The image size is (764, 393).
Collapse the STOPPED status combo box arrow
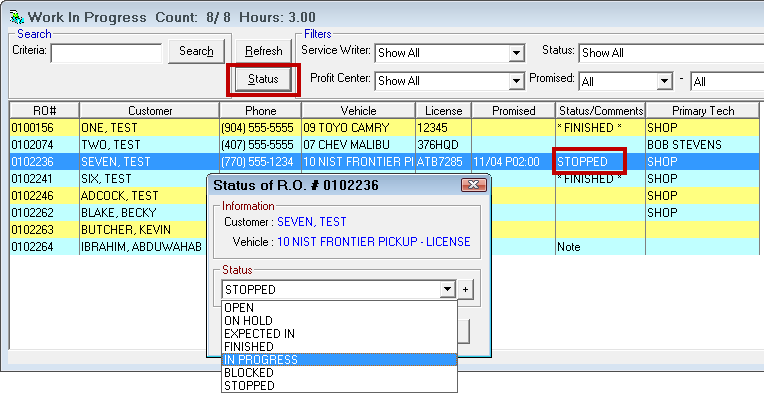click(x=447, y=290)
